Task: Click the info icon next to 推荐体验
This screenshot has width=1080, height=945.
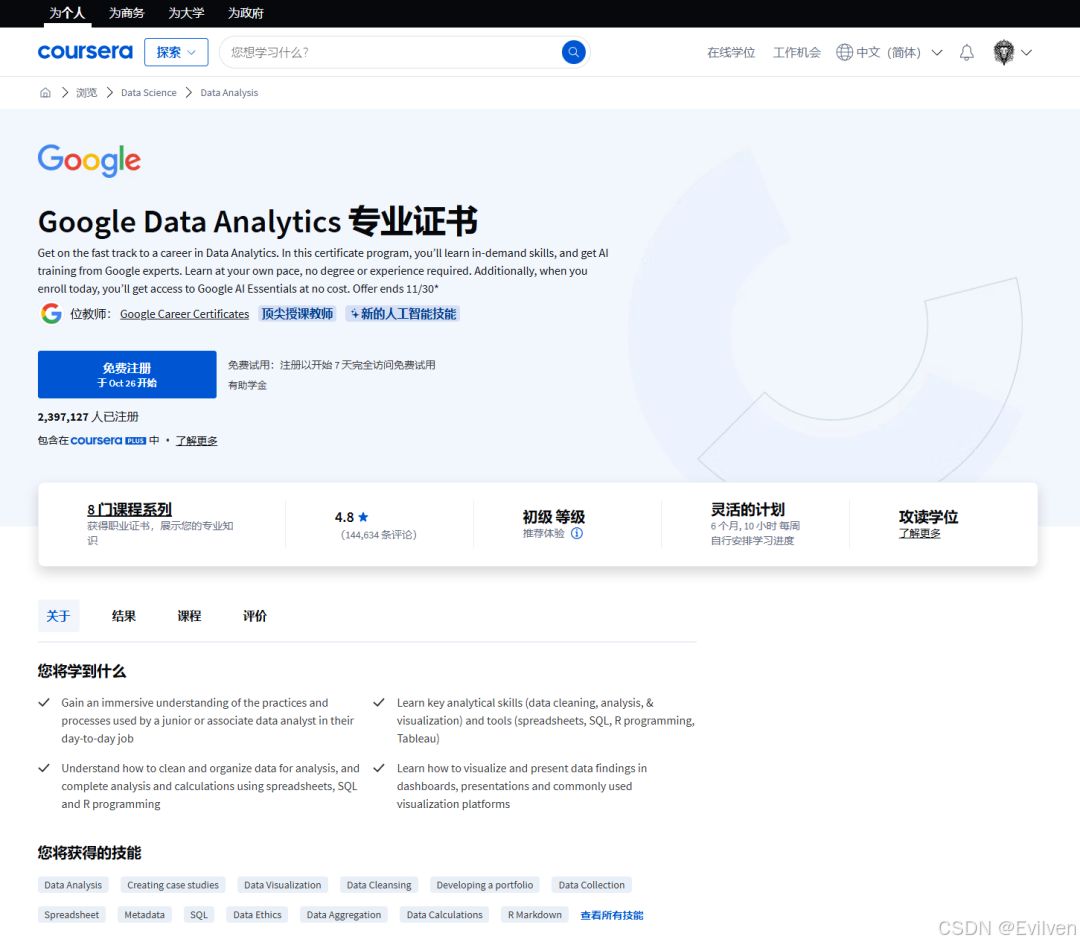Action: 577,533
